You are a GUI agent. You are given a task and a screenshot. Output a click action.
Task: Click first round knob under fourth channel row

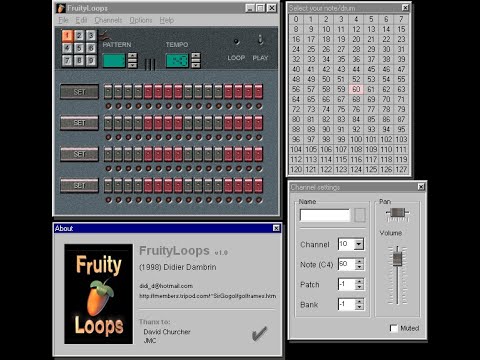point(108,200)
